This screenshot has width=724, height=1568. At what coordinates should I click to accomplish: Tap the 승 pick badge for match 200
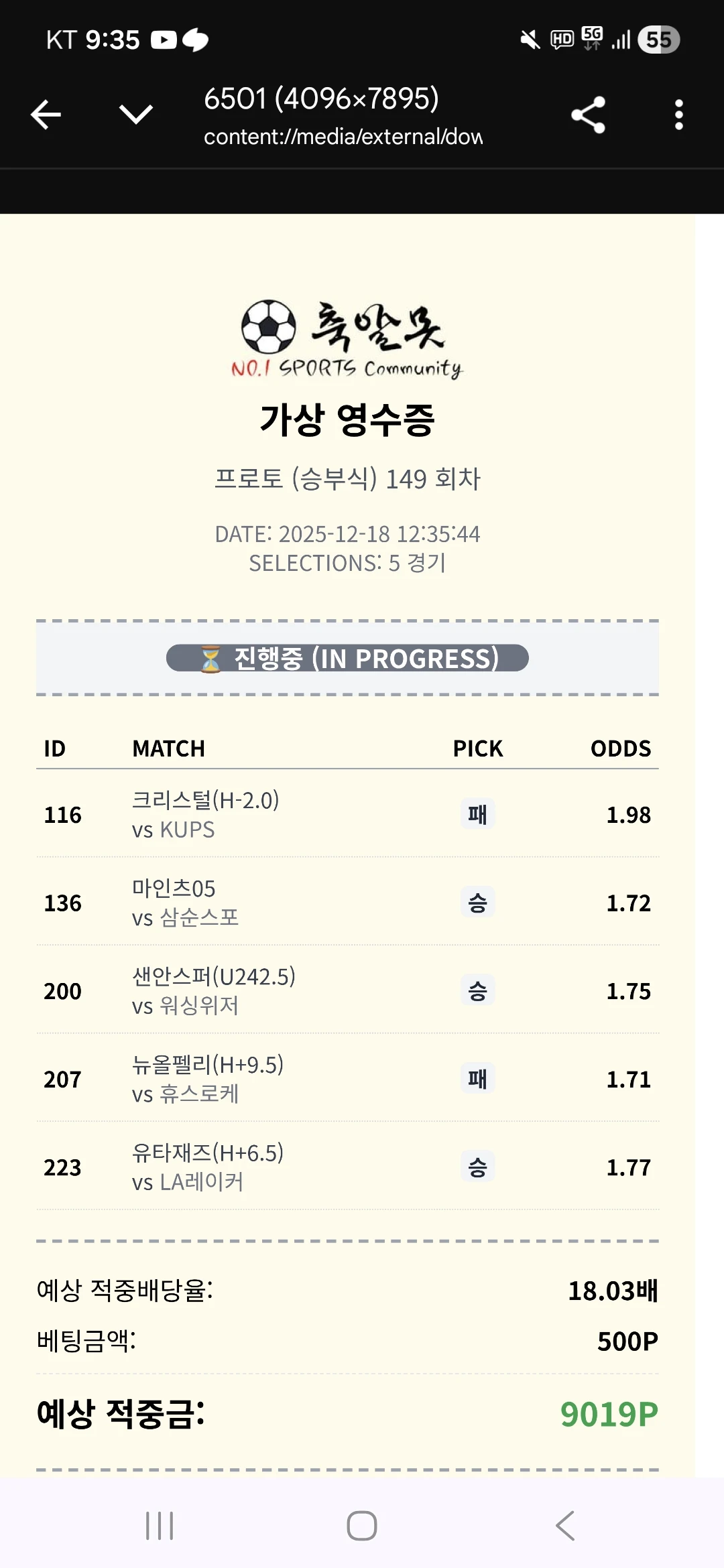(x=477, y=990)
